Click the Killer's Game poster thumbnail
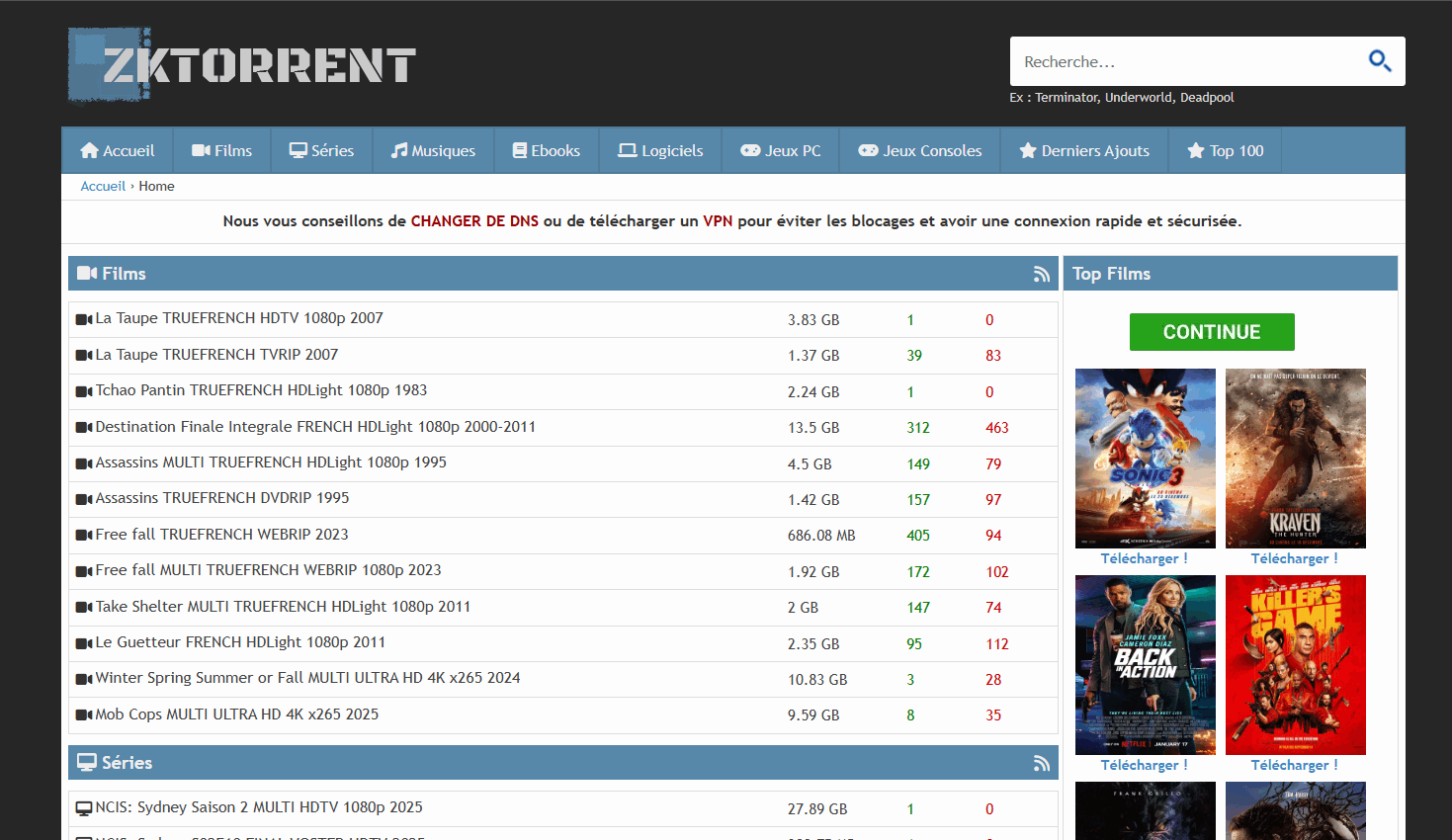This screenshot has height=840, width=1452. click(1296, 665)
